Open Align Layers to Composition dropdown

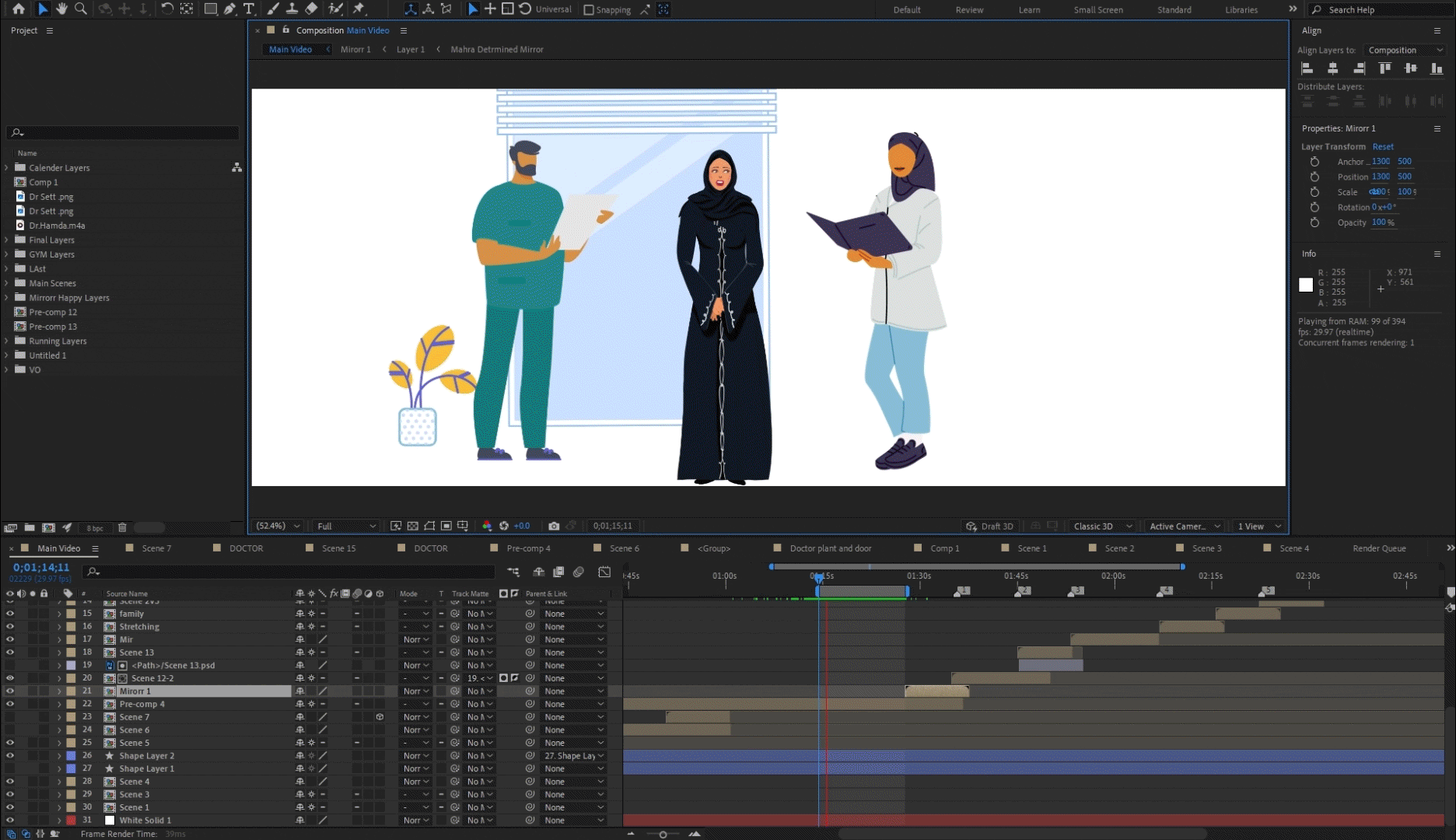click(x=1405, y=50)
